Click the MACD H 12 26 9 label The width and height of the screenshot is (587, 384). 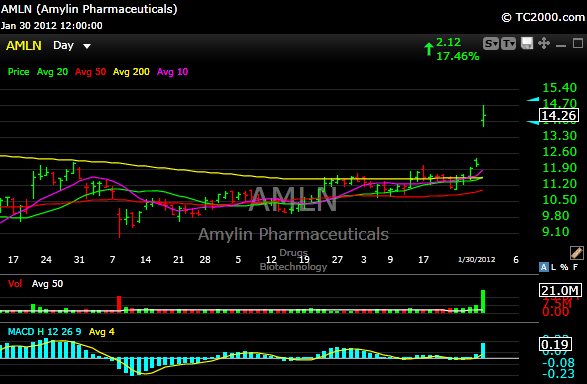click(45, 332)
